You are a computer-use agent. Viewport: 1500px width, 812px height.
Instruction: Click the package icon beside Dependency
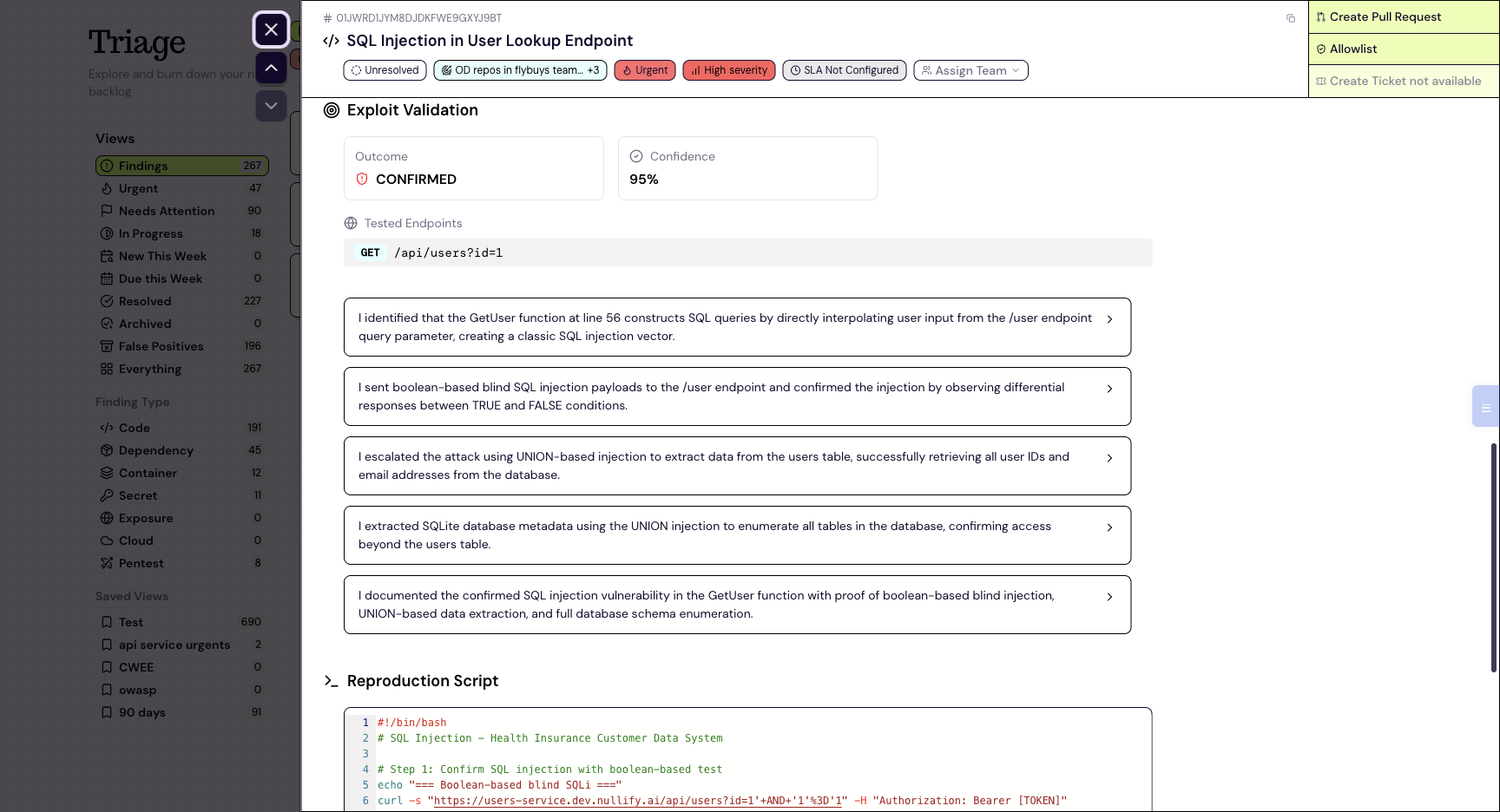pyautogui.click(x=107, y=450)
